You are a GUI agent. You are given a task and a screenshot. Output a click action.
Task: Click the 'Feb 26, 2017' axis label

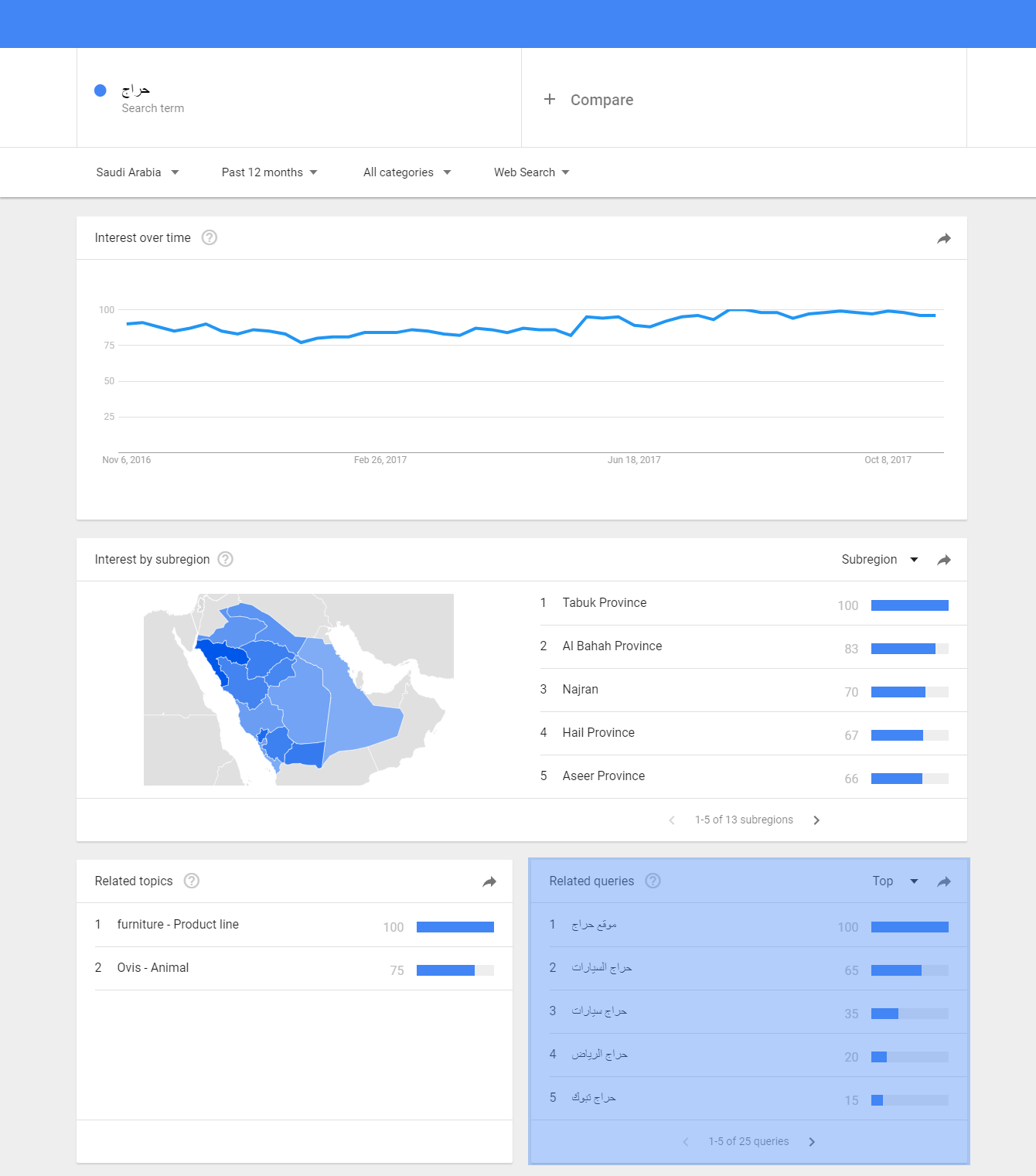click(380, 460)
